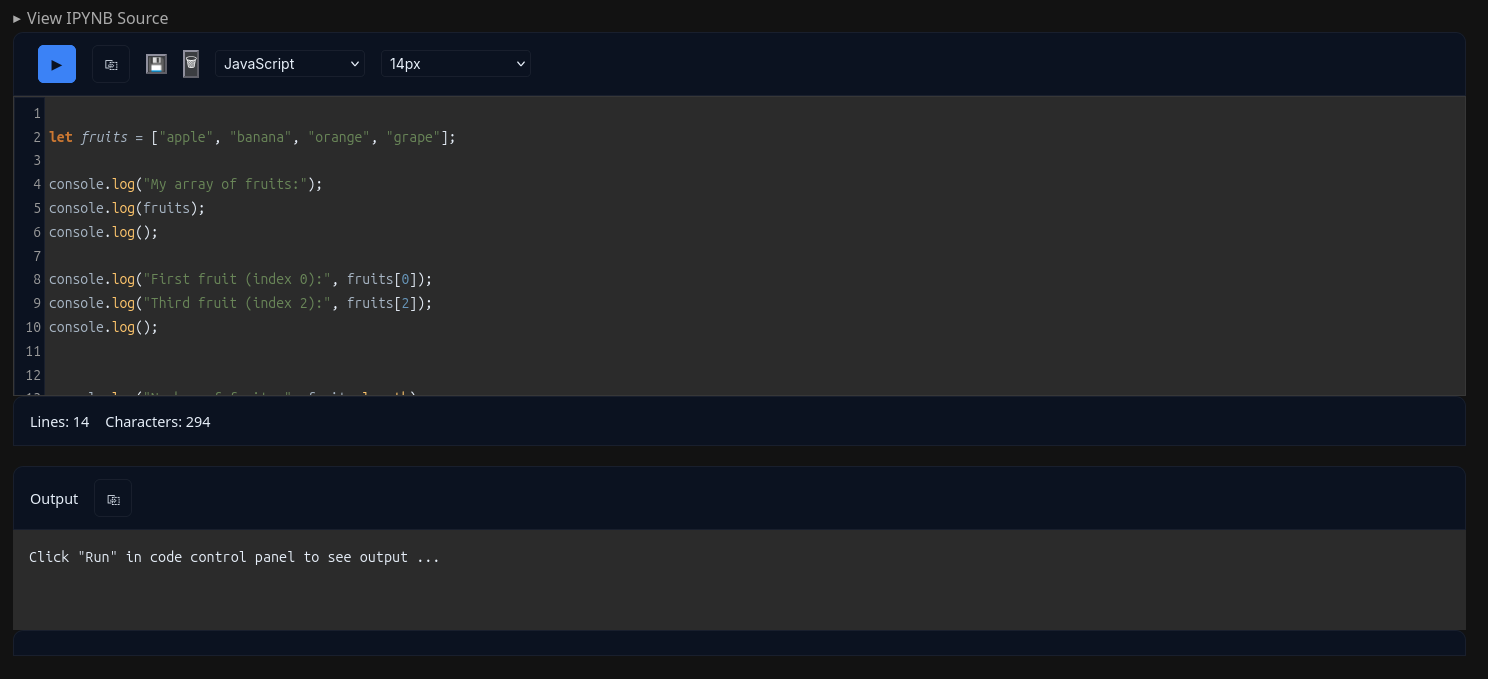Click the "My array of fruits:" string

coord(225,184)
